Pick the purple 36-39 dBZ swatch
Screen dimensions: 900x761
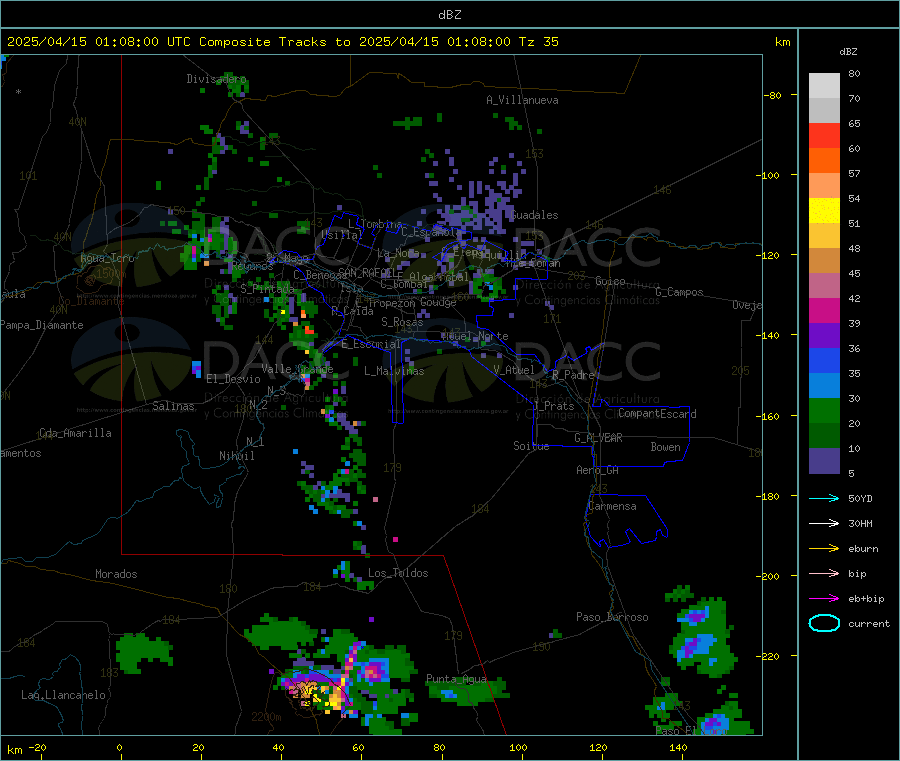coord(824,336)
